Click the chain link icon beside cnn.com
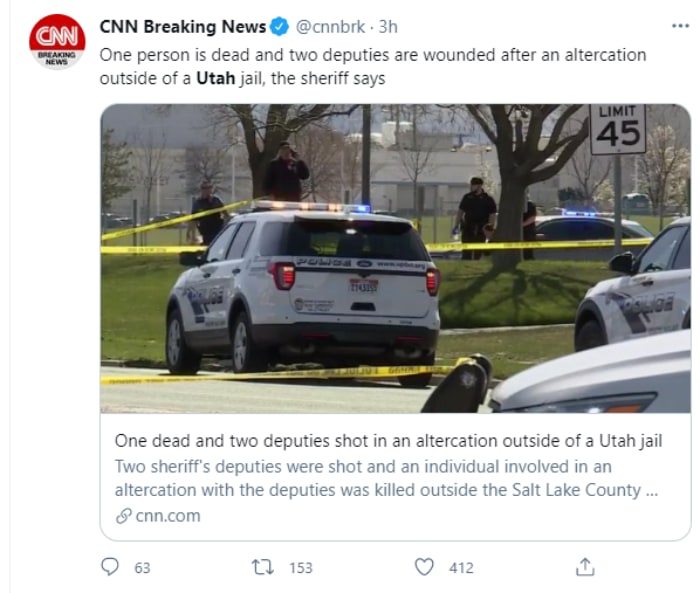This screenshot has height=593, width=700. coord(123,516)
